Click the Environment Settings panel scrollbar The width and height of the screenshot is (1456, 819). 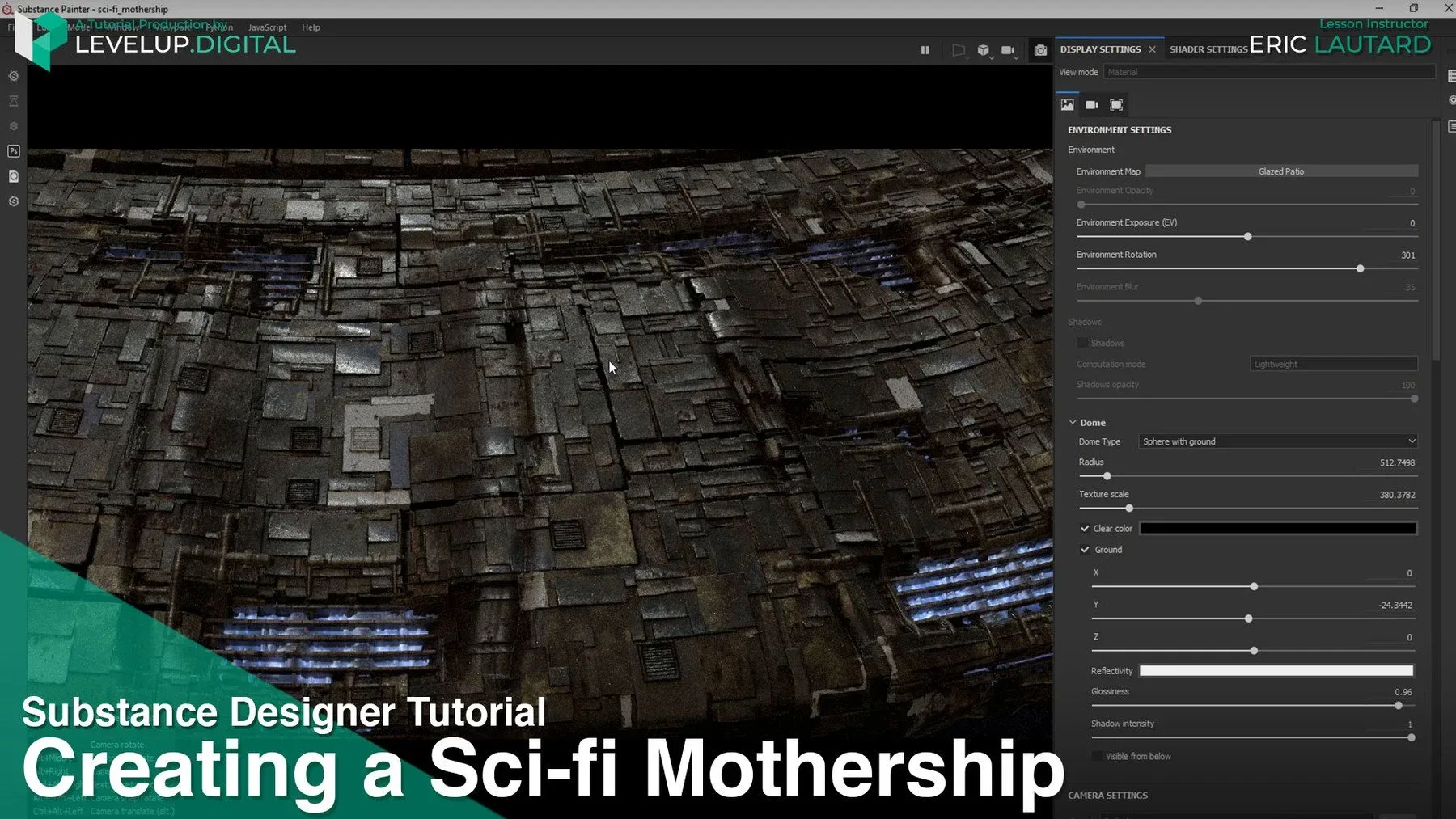(x=1436, y=240)
